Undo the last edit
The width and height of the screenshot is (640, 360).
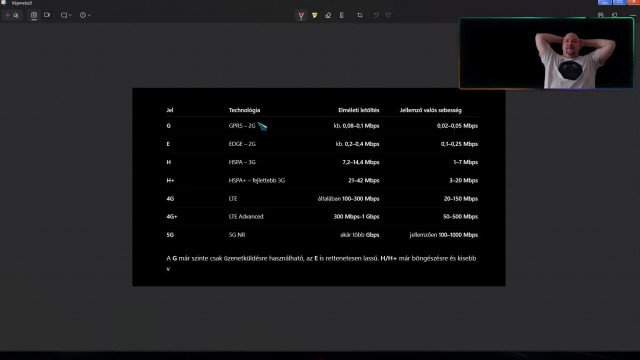point(376,15)
